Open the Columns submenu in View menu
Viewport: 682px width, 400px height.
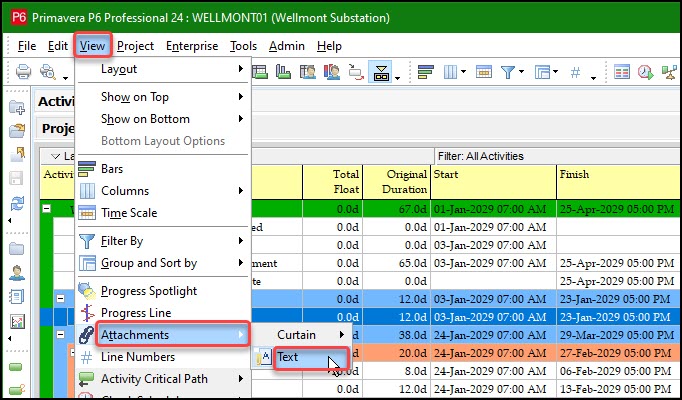pyautogui.click(x=163, y=191)
